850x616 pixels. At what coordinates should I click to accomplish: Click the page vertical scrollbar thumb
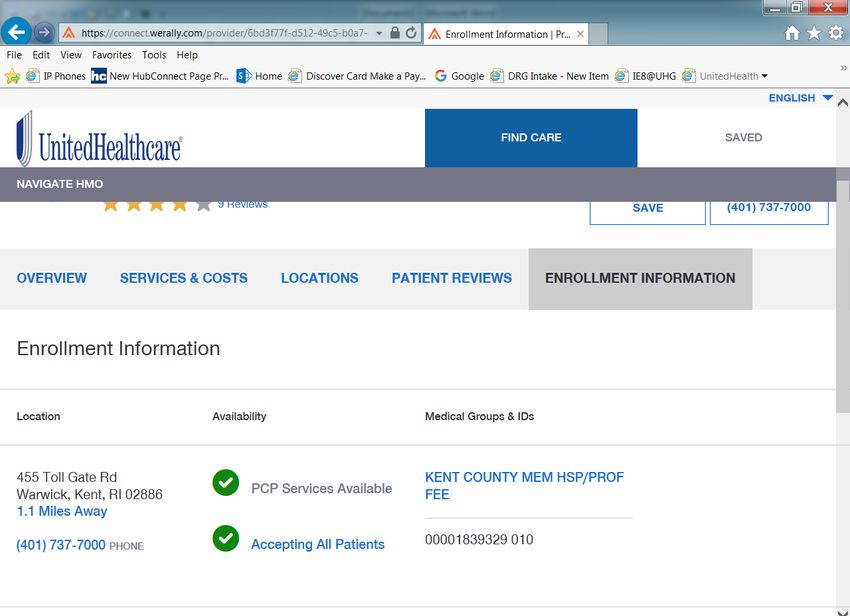click(842, 296)
